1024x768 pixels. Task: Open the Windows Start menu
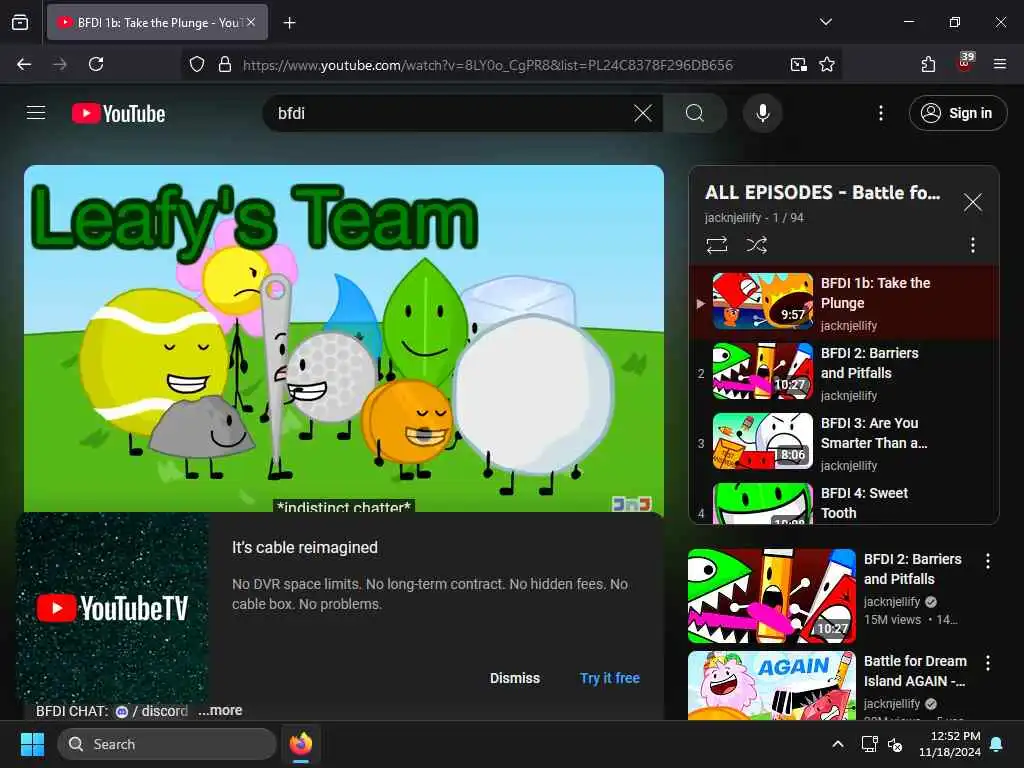(32, 744)
